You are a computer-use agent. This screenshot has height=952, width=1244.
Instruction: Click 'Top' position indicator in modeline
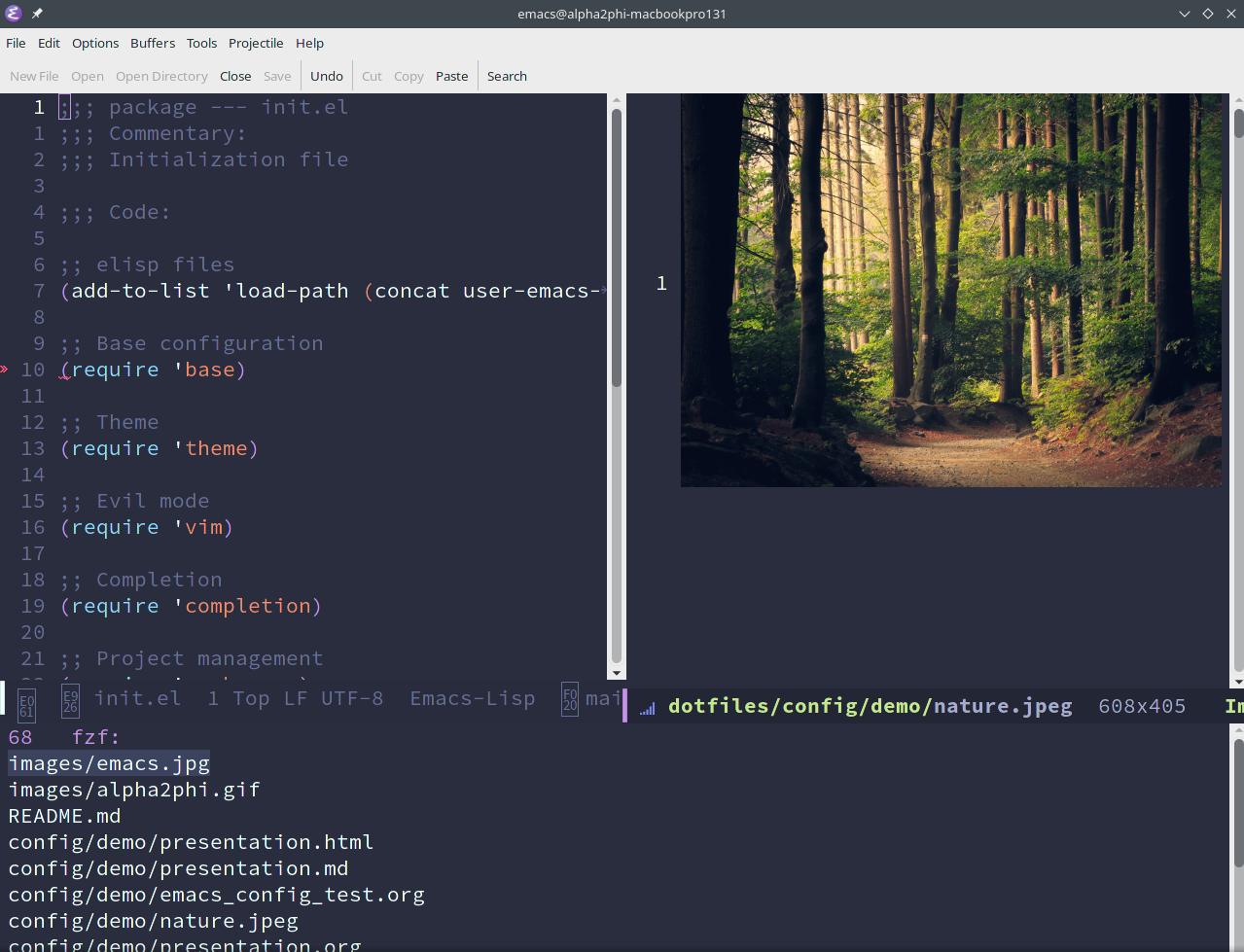pyautogui.click(x=251, y=698)
